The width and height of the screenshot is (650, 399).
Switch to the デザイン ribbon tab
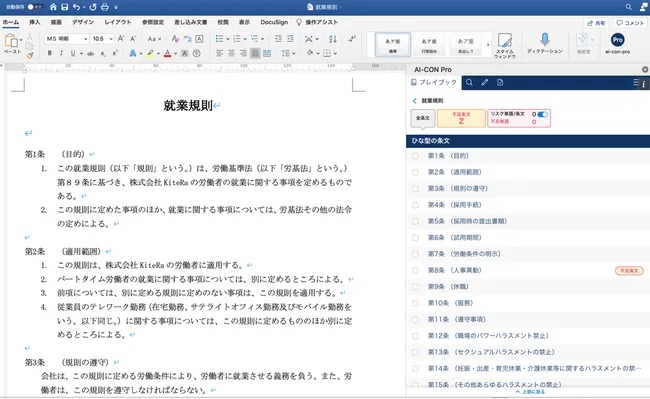pyautogui.click(x=82, y=22)
